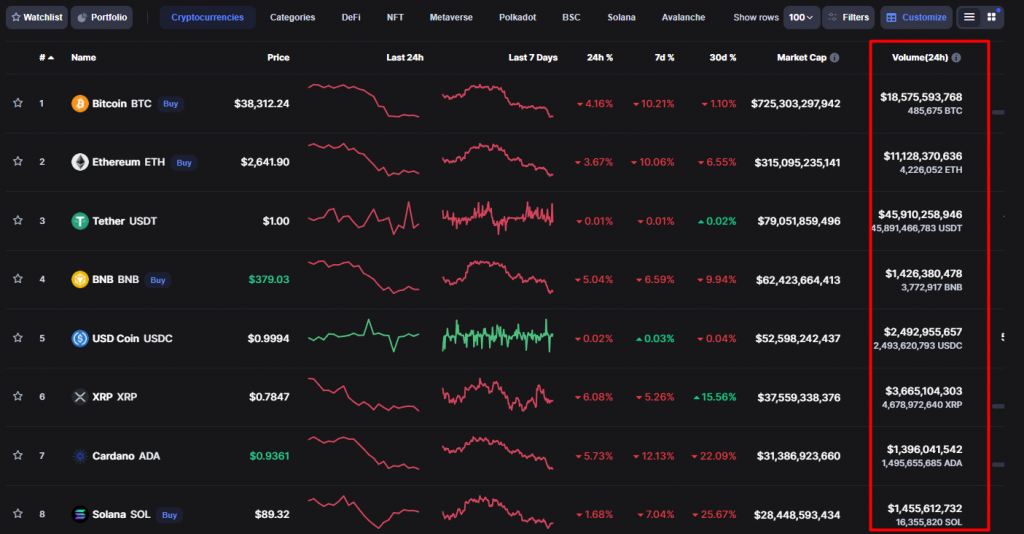This screenshot has width=1024, height=534.
Task: Sort by 7d % column header
Action: 664,57
